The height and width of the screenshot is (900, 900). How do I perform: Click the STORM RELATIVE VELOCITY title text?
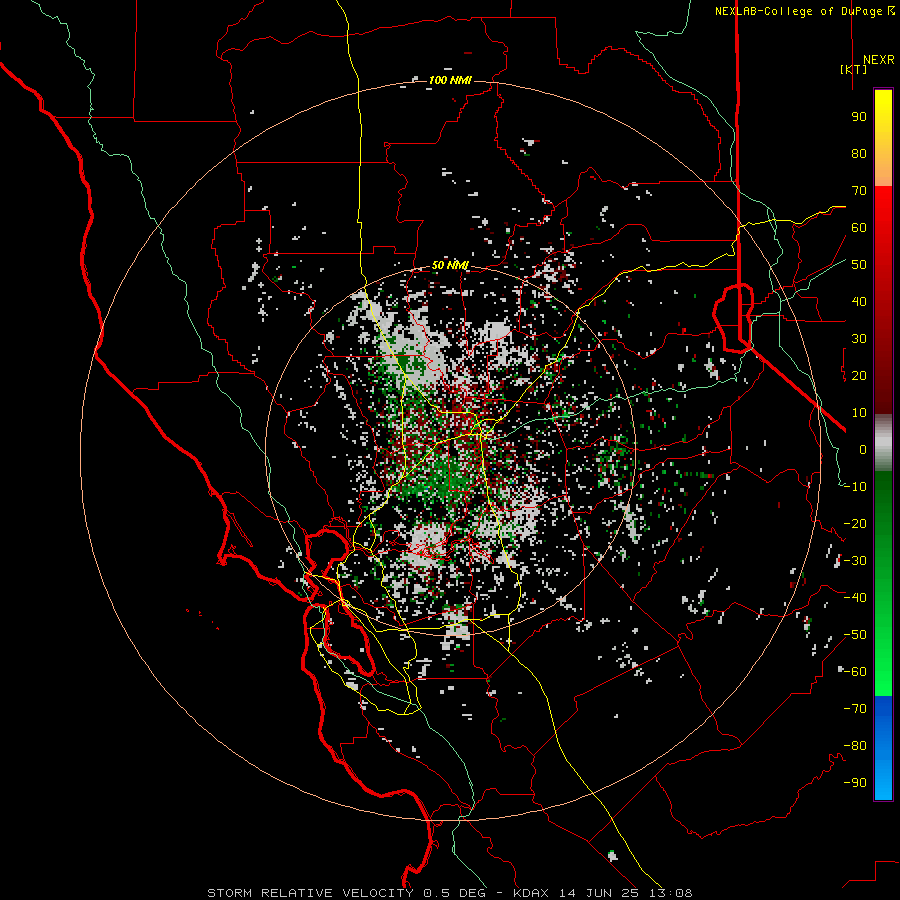tap(310, 893)
